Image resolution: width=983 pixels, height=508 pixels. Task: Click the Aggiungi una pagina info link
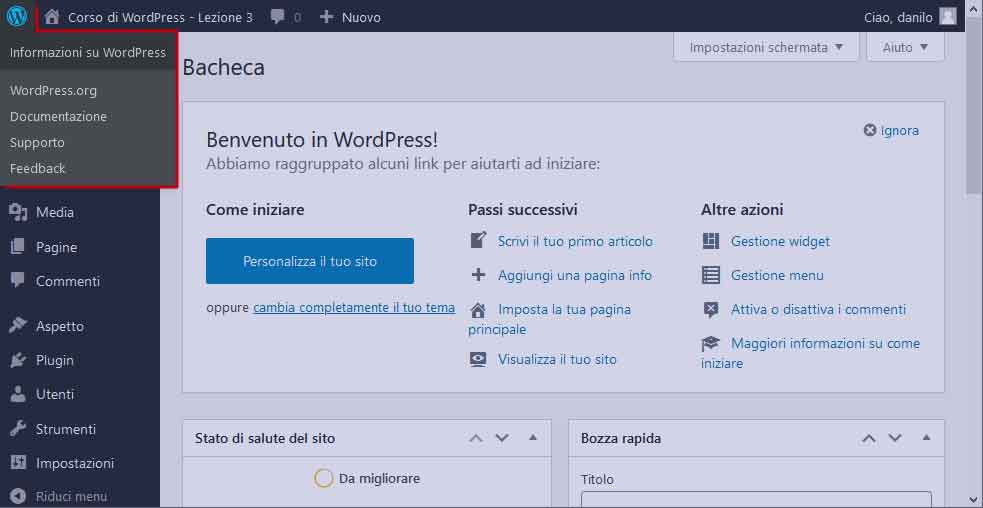point(574,275)
